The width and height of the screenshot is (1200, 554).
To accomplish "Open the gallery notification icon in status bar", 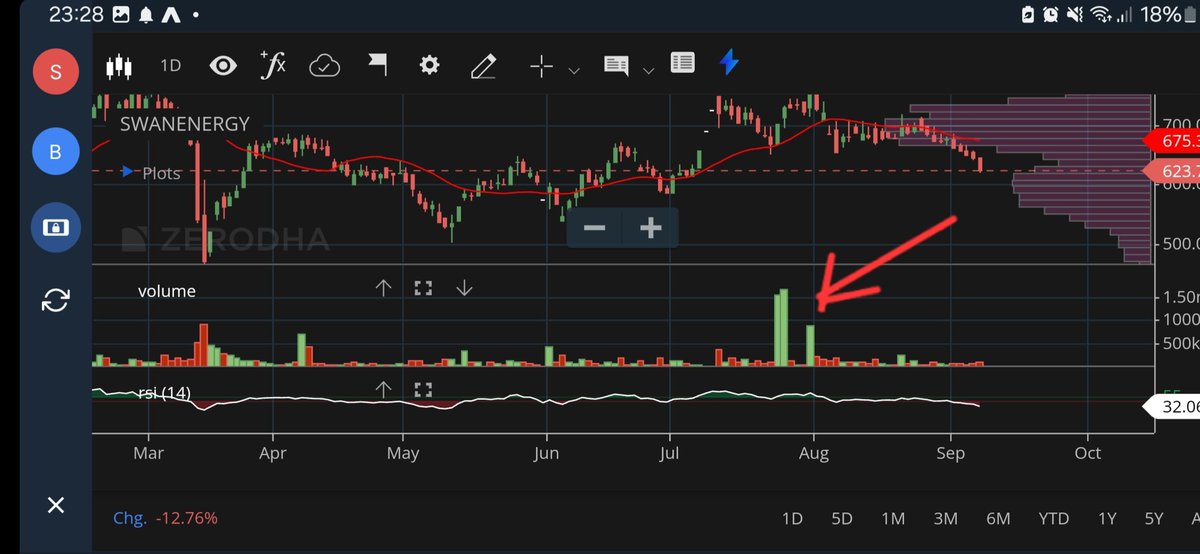I will coord(121,16).
